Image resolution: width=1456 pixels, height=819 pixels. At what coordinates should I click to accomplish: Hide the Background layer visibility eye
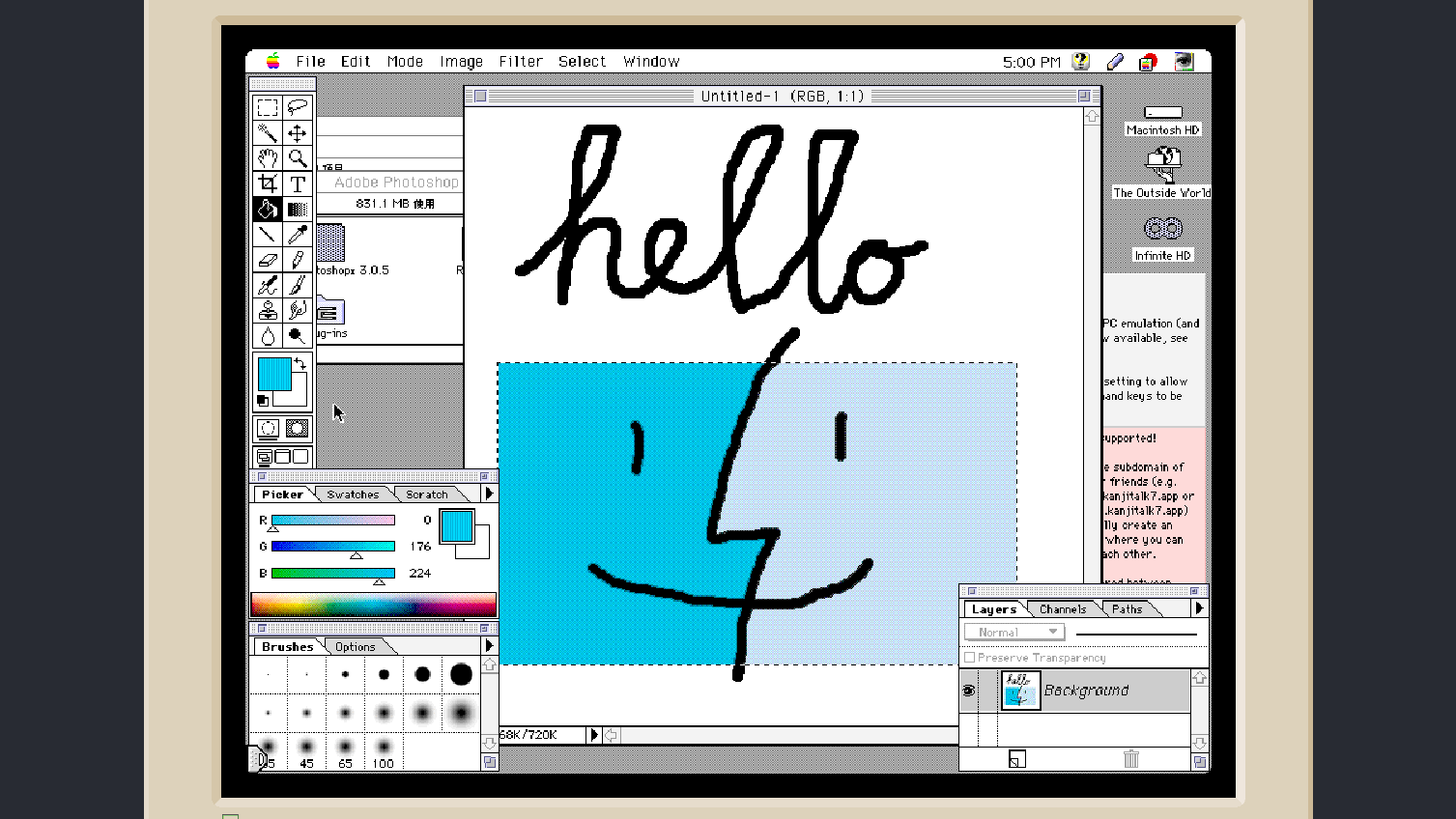[969, 690]
